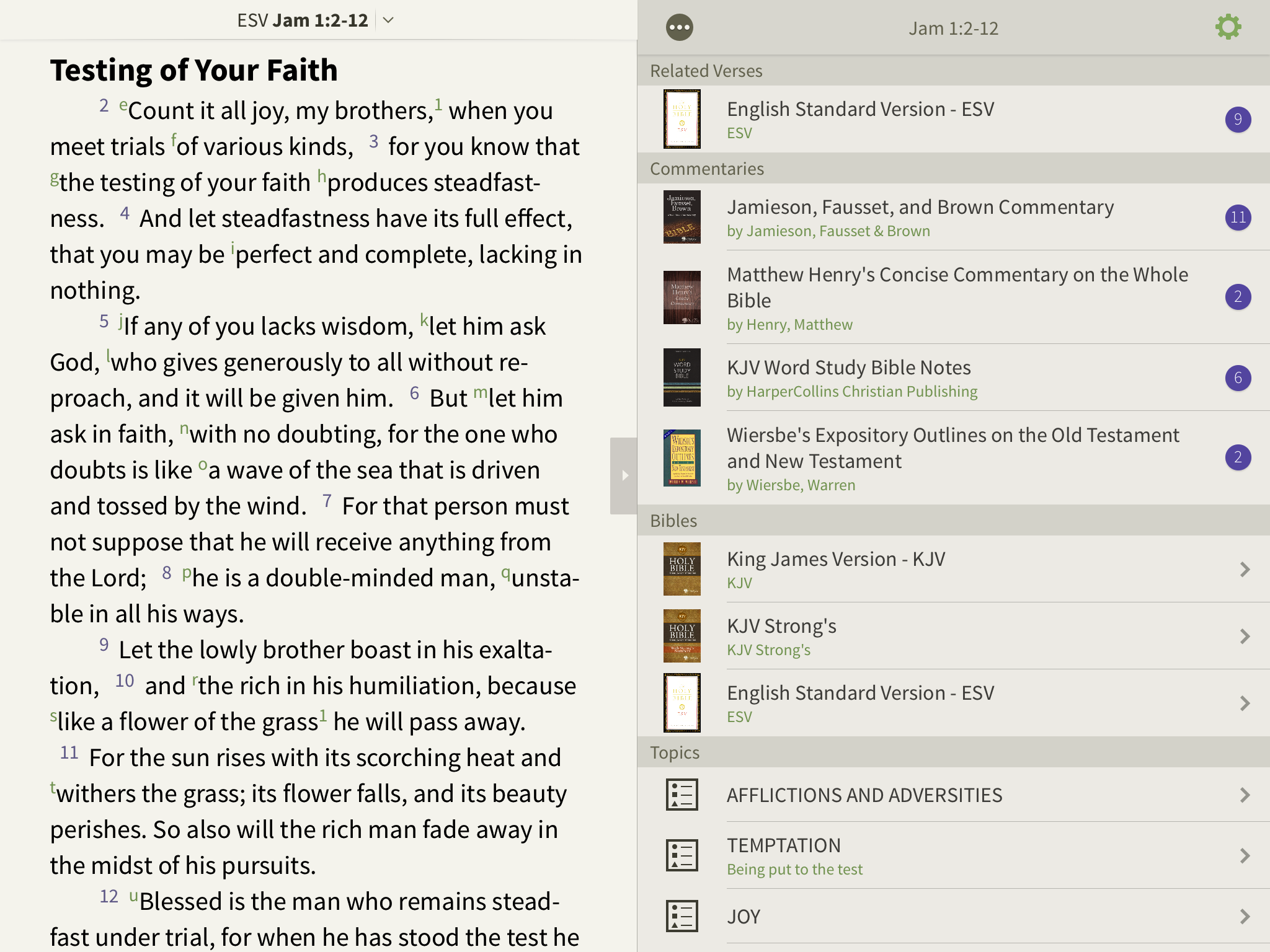Select verse number 12
The width and height of the screenshot is (1270, 952).
point(109,896)
